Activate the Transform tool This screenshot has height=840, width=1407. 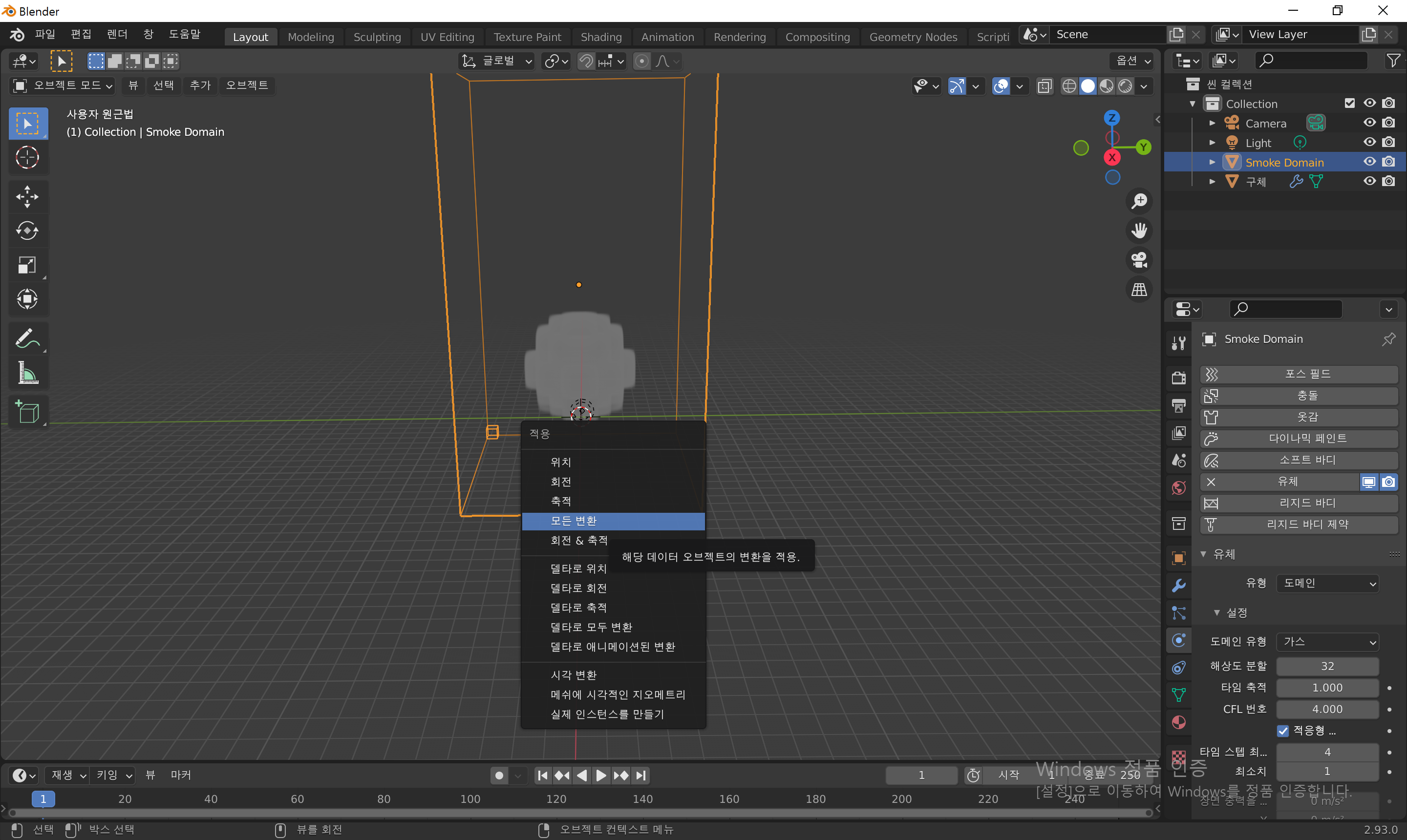coord(27,299)
